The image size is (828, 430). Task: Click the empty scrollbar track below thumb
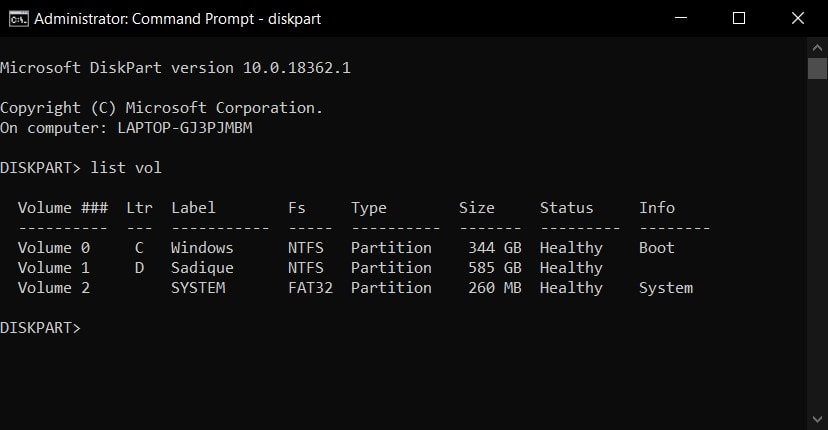[817, 243]
